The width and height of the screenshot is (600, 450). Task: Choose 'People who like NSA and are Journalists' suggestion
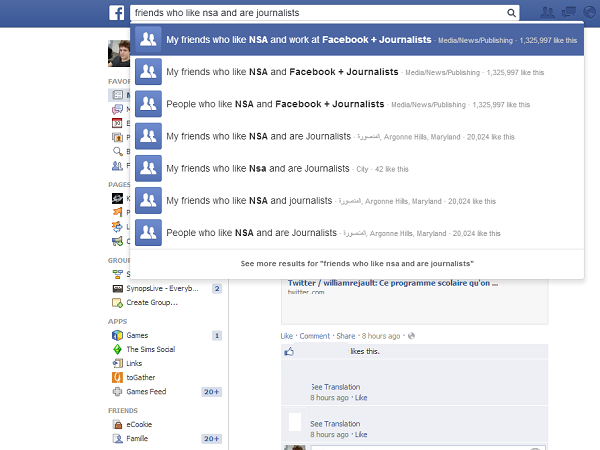coord(357,233)
